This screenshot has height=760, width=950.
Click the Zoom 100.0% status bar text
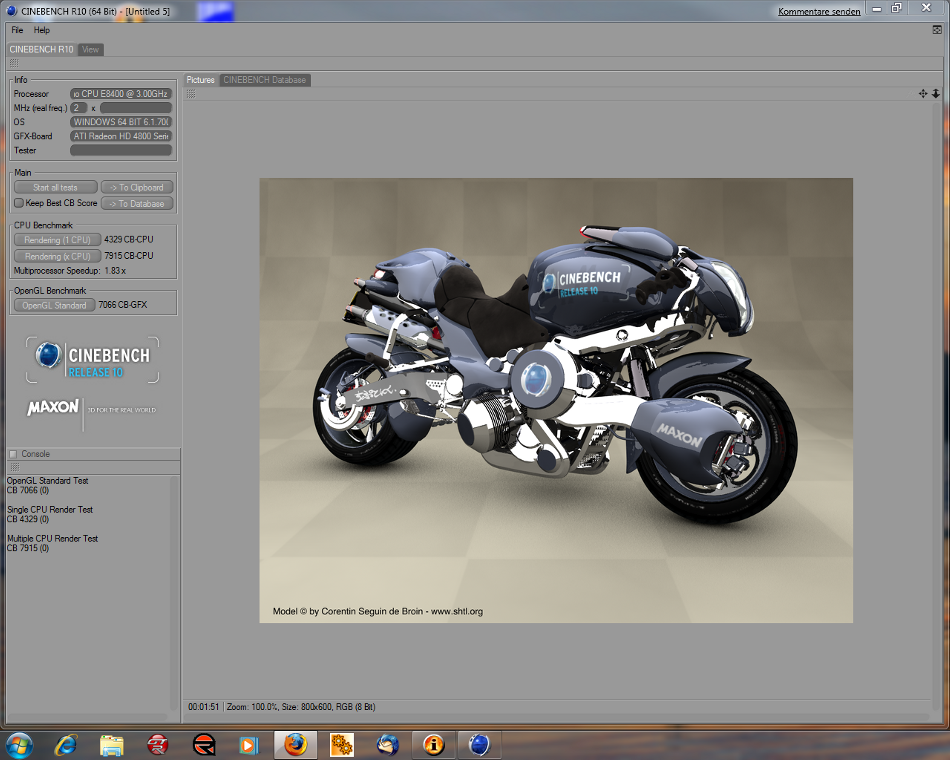252,707
